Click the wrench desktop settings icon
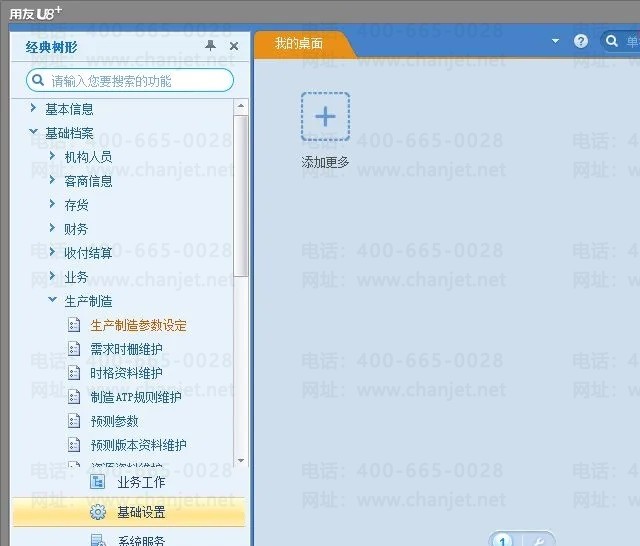This screenshot has height=546, width=640. 539,541
